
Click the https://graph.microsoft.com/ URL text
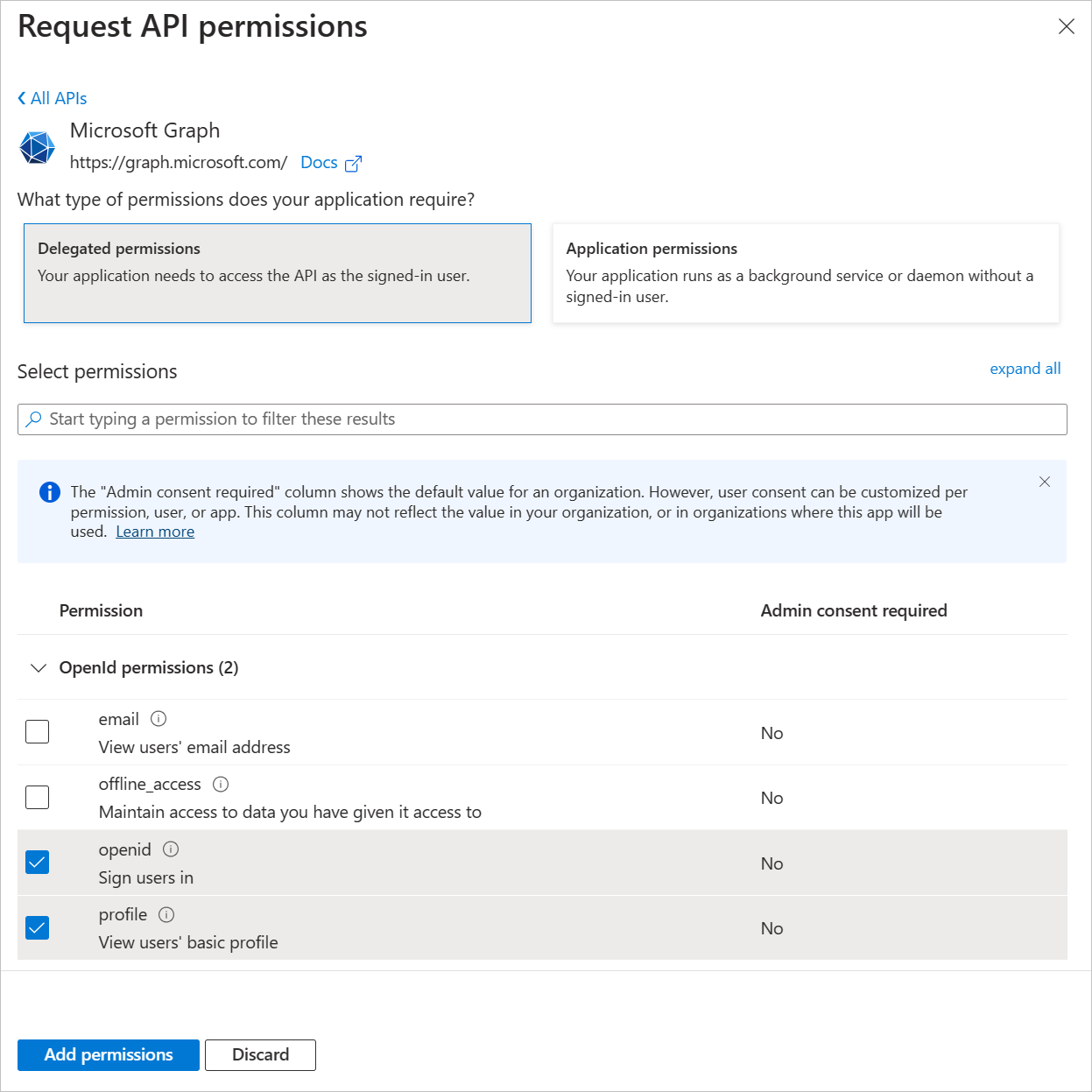pyautogui.click(x=179, y=163)
